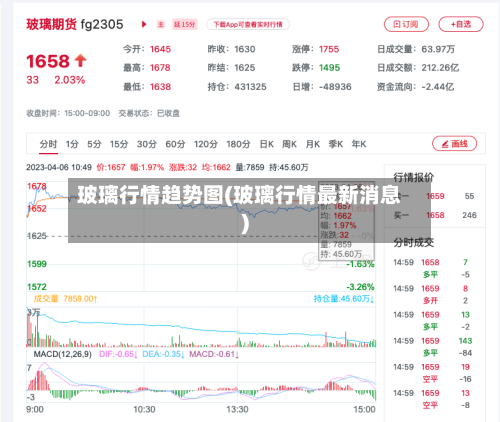Click the 分时成交 panel heading
Image resolution: width=500 pixels, height=422 pixels.
point(414,242)
